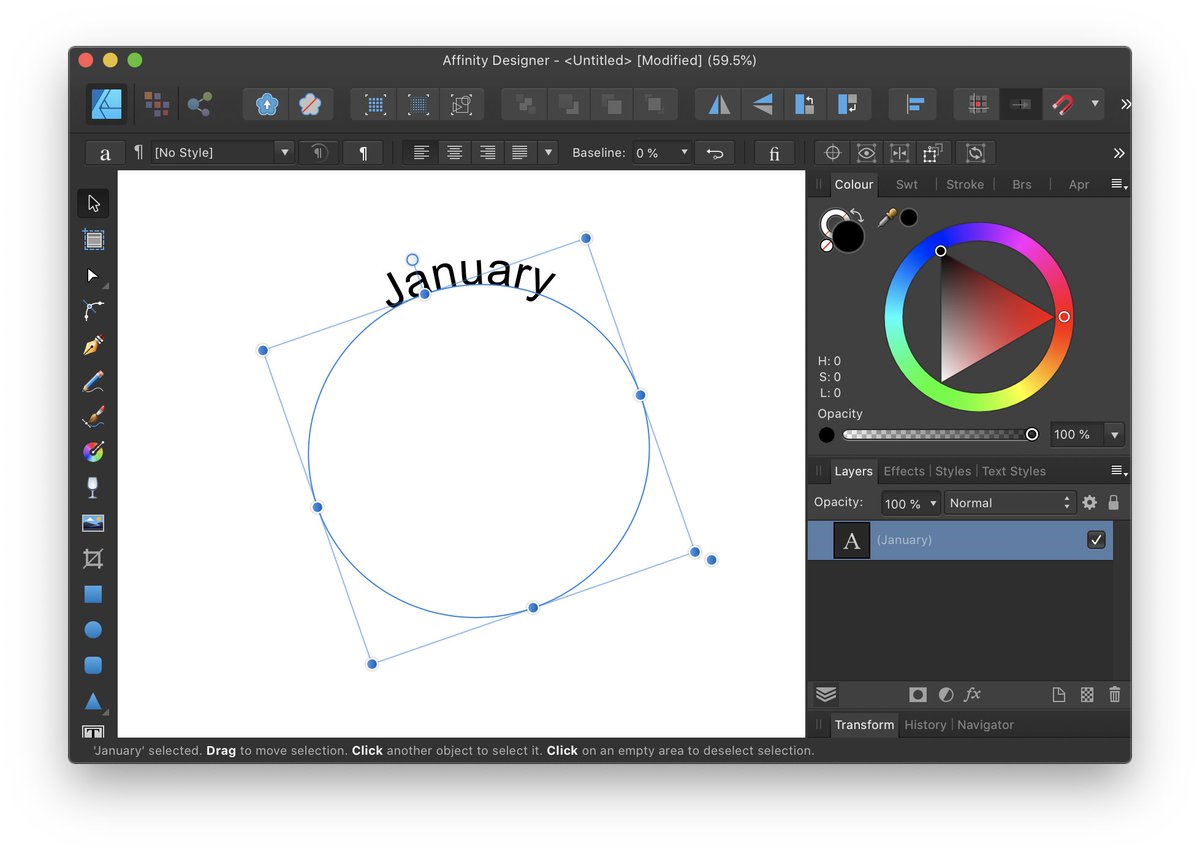Select the Vector Crop tool
The width and height of the screenshot is (1200, 854).
[93, 559]
